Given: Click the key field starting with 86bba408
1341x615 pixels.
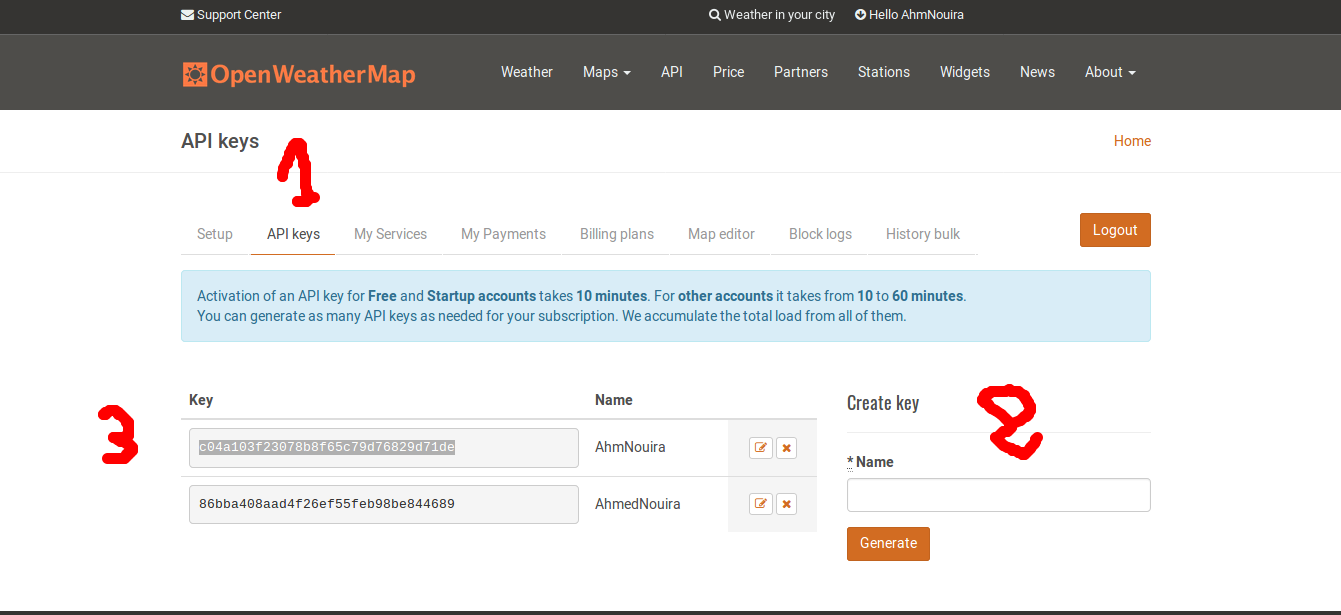Looking at the screenshot, I should click(384, 505).
